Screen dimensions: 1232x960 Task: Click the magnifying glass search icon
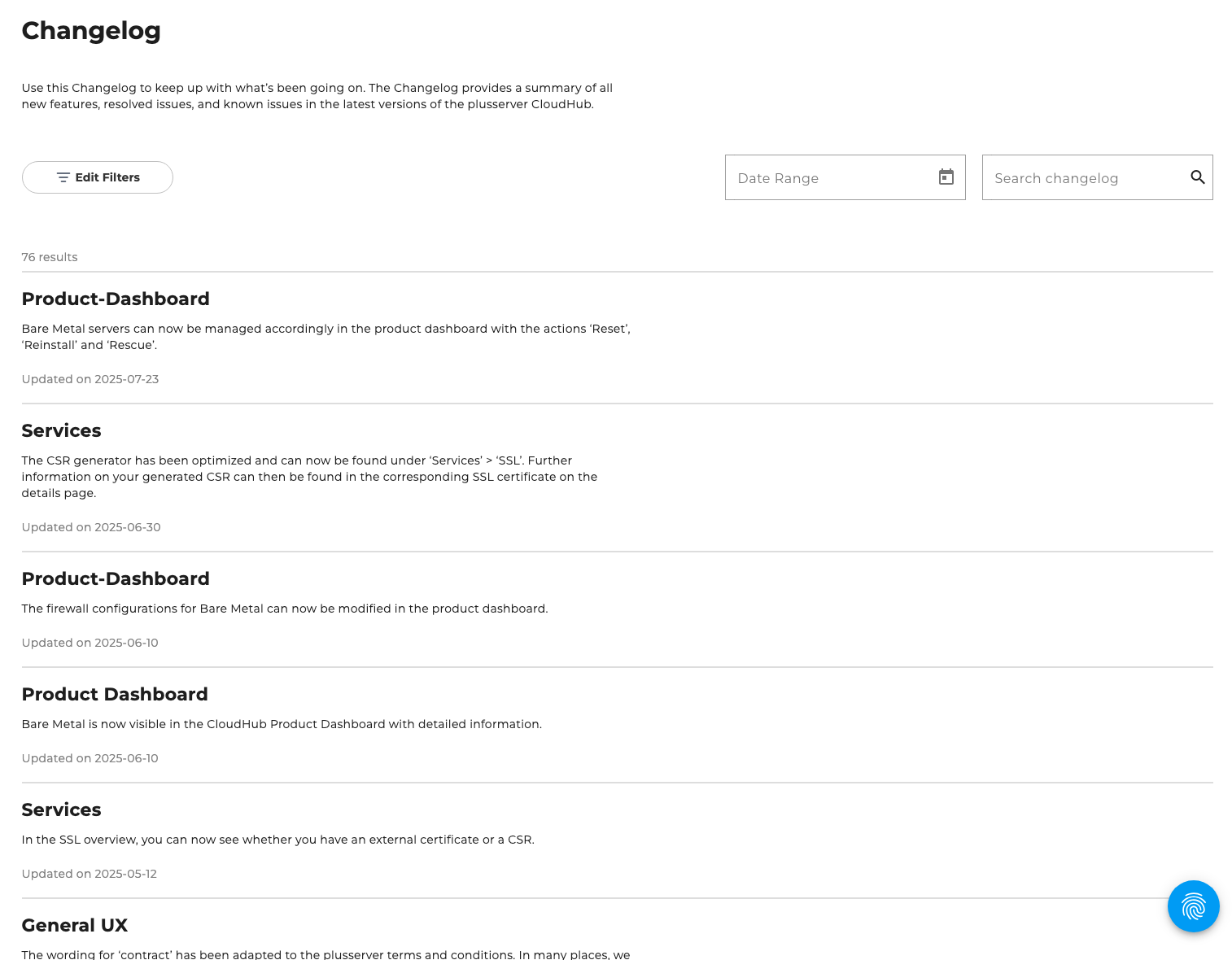[1197, 177]
